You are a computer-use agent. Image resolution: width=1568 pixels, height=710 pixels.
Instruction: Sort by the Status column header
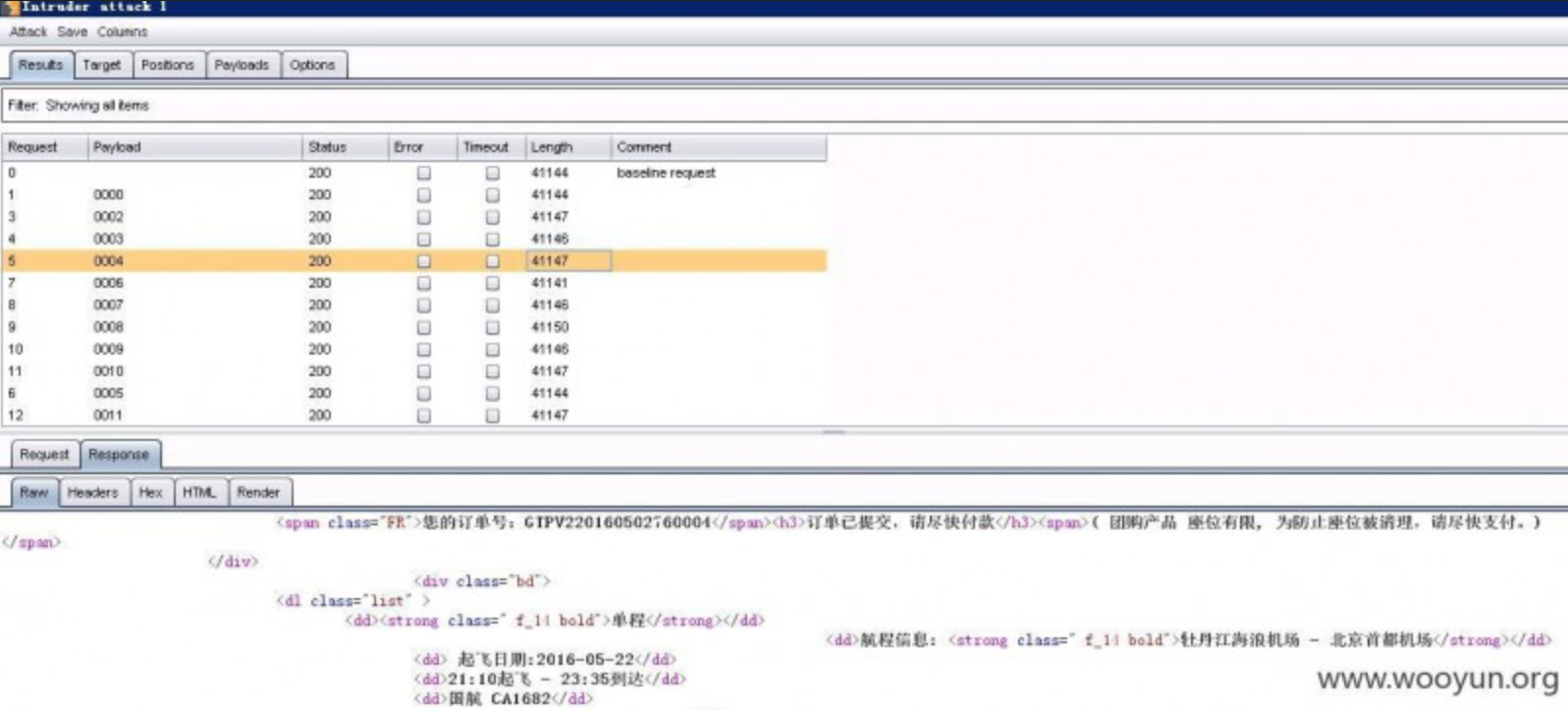[x=345, y=147]
